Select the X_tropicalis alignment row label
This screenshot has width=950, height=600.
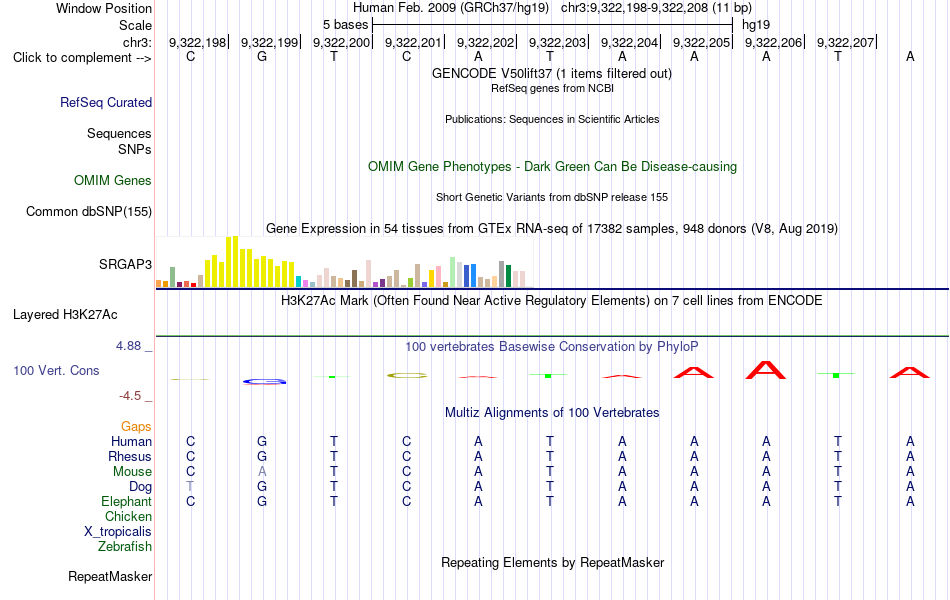click(x=118, y=532)
